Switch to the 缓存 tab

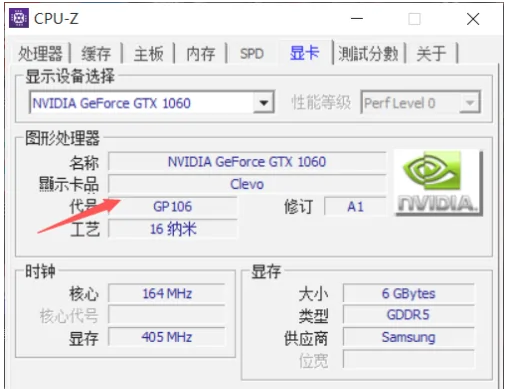point(96,53)
